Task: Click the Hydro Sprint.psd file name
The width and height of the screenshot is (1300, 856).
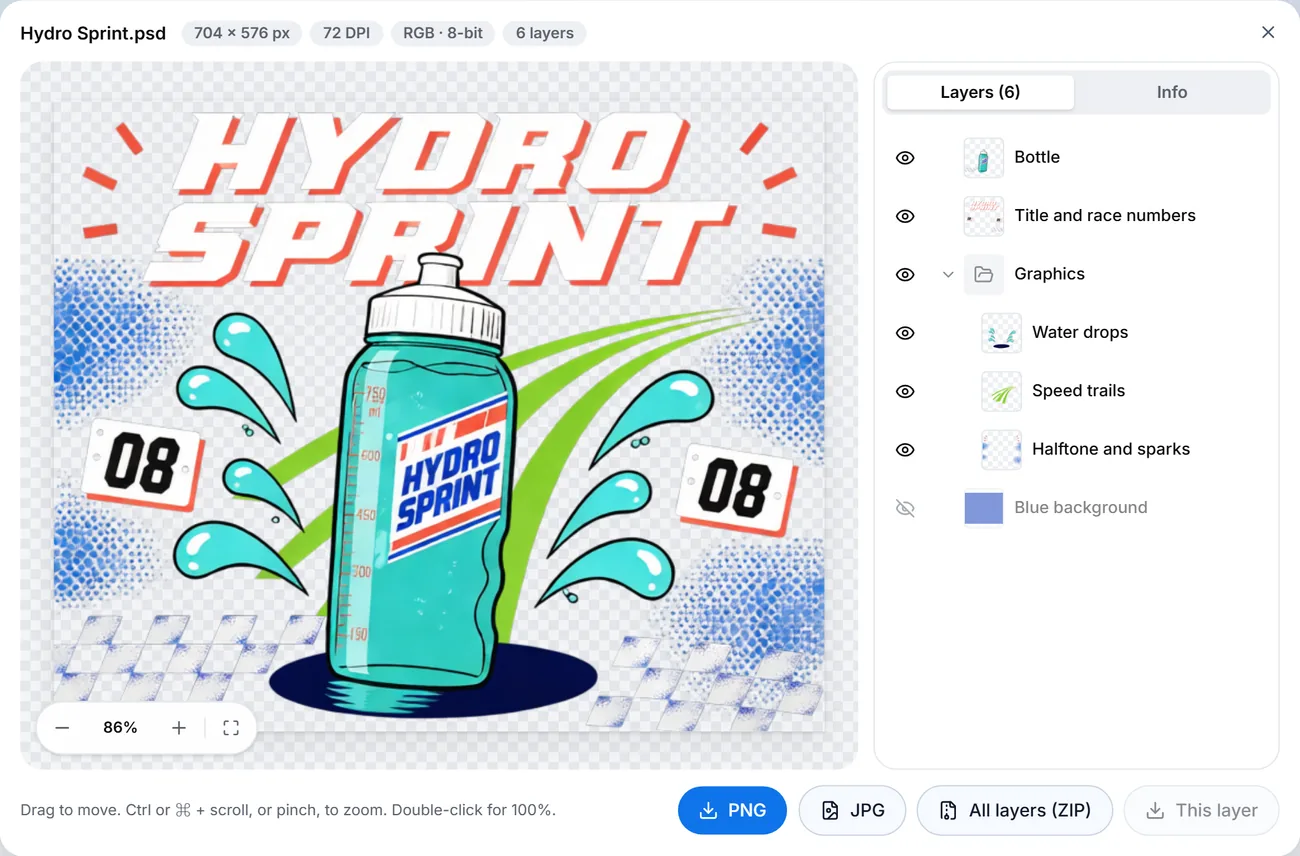Action: [x=93, y=33]
